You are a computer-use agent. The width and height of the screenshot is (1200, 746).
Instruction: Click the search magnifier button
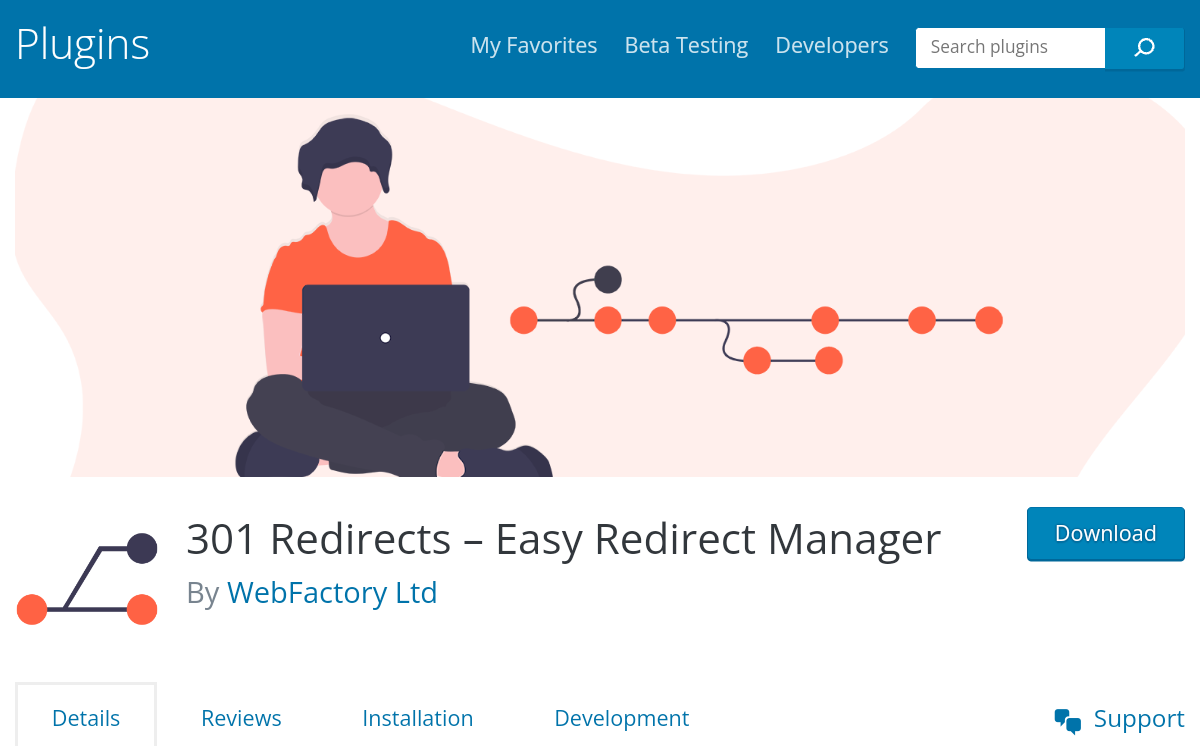click(1145, 47)
